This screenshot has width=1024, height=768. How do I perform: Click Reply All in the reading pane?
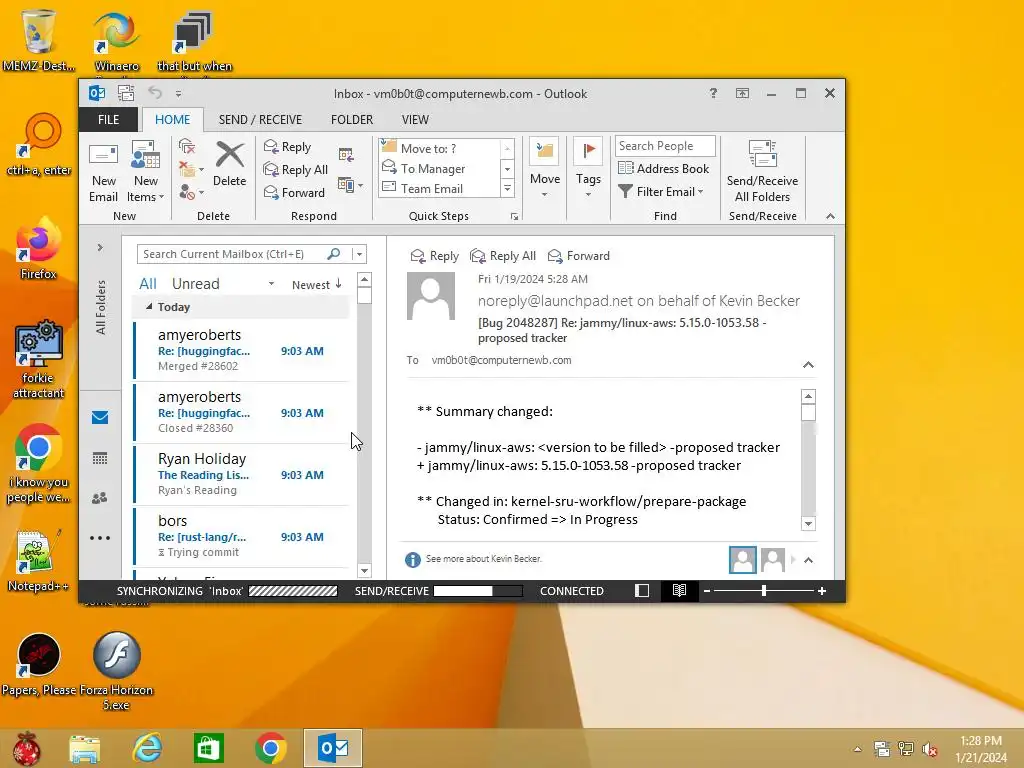[x=503, y=256]
